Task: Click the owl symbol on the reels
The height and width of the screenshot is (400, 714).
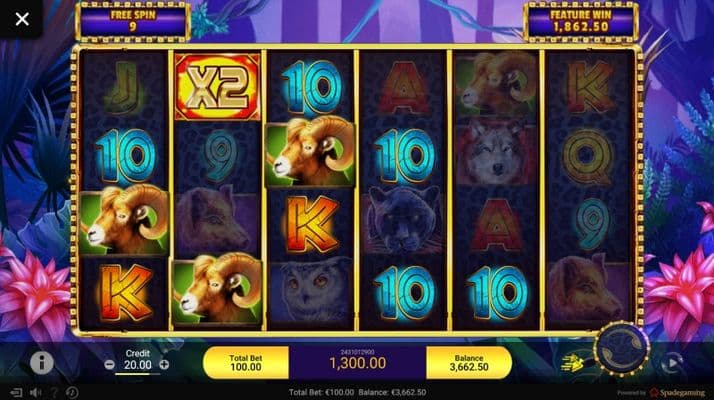Action: 310,291
